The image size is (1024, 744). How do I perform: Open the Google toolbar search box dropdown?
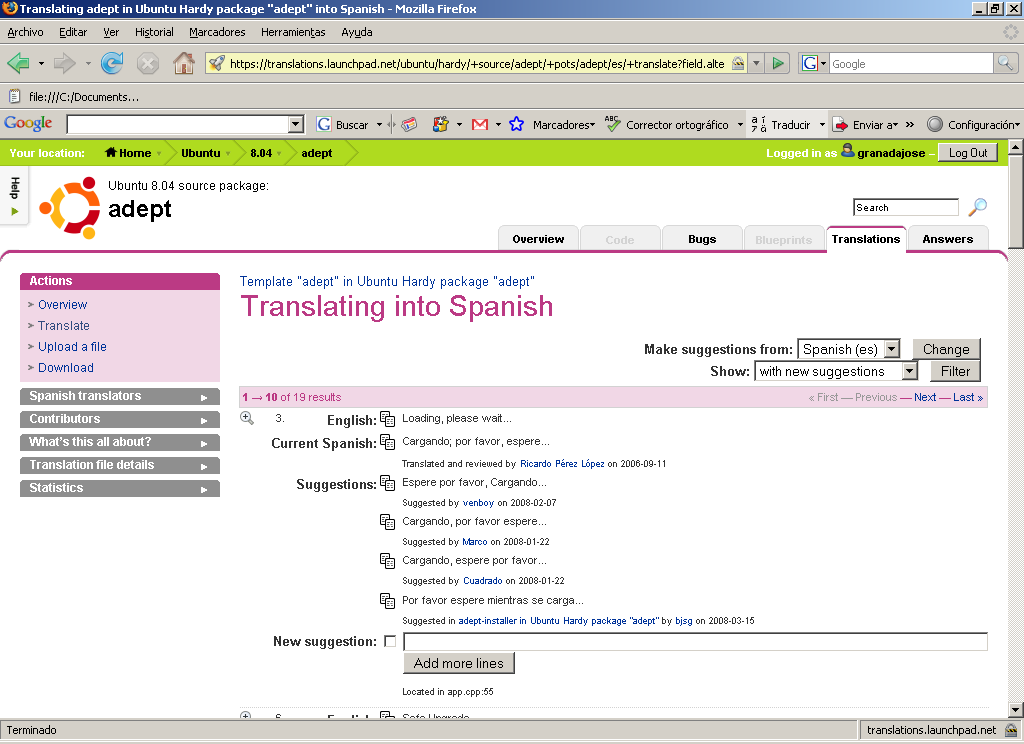pyautogui.click(x=296, y=124)
